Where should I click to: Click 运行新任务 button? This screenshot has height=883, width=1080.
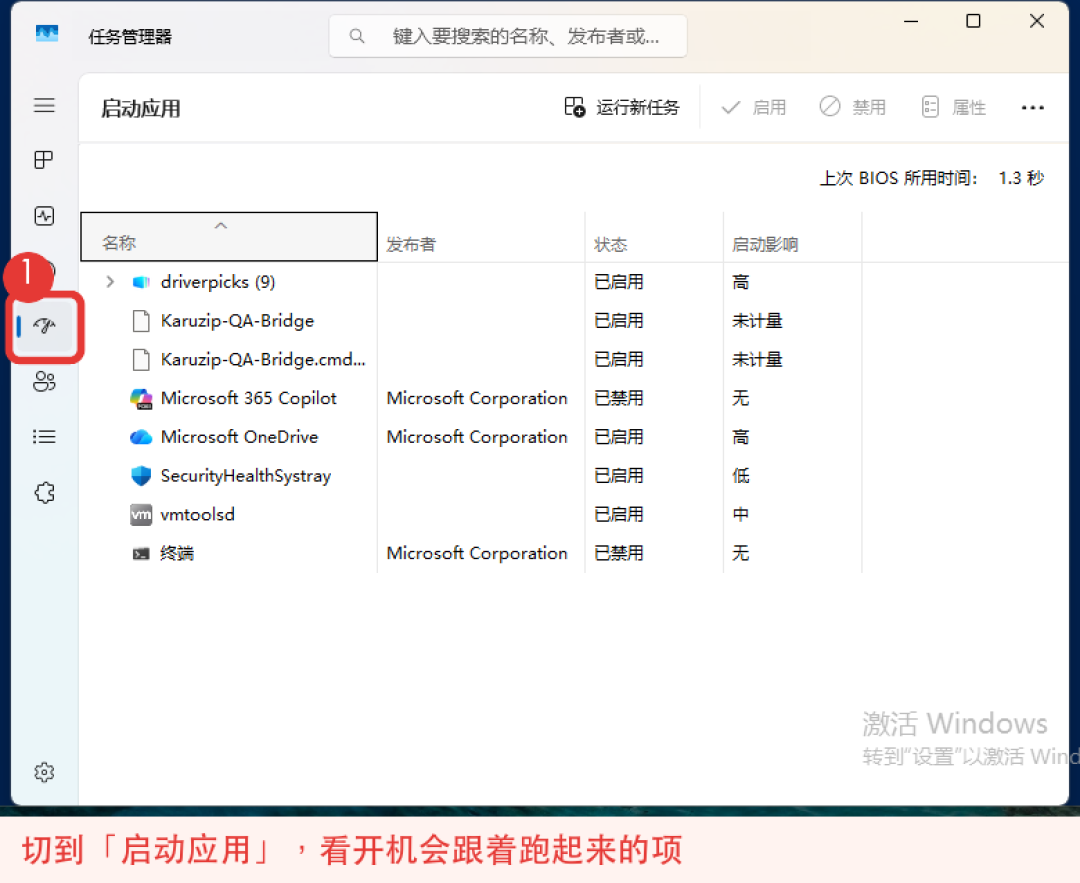[621, 107]
